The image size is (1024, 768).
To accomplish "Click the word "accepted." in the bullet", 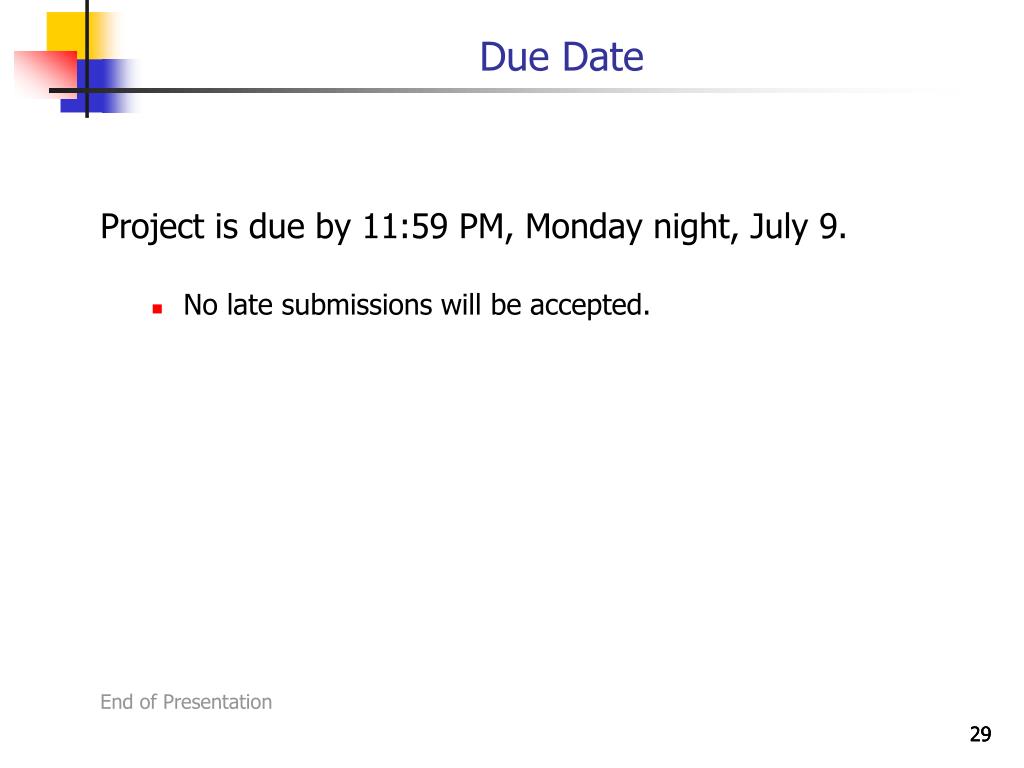I will tap(590, 306).
